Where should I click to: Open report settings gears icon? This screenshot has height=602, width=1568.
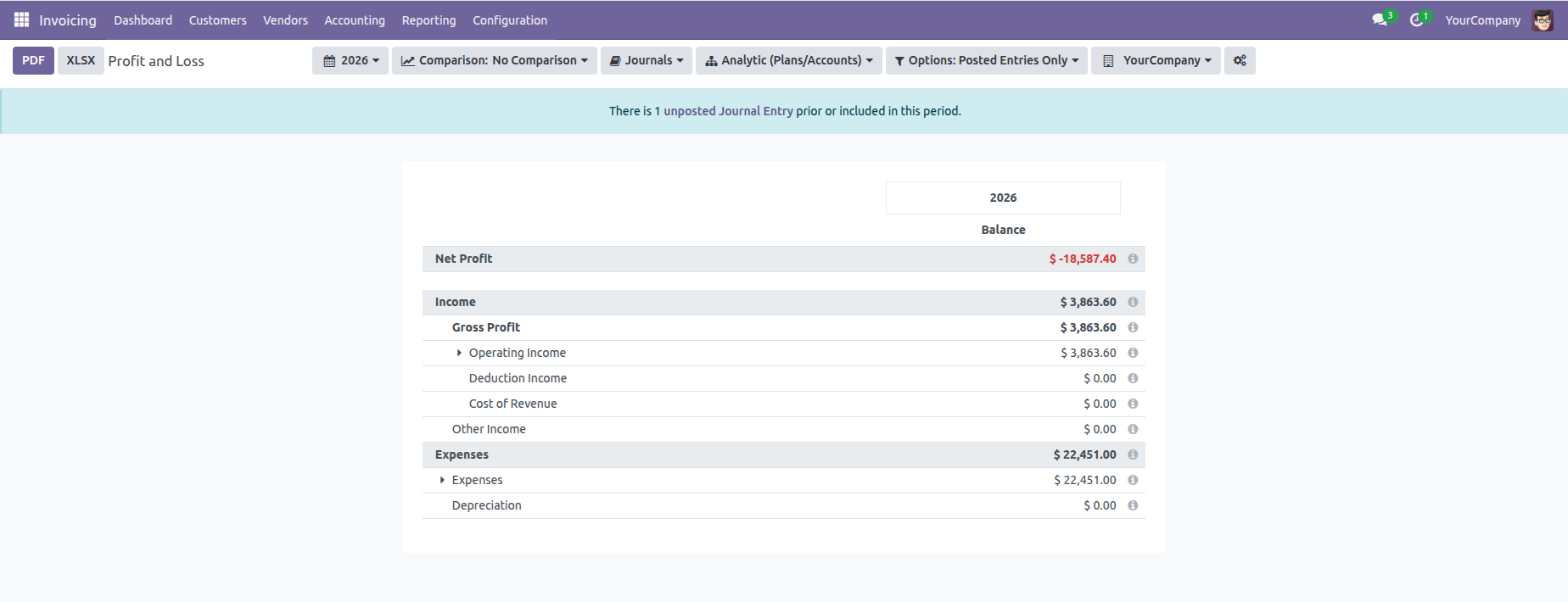(1240, 60)
